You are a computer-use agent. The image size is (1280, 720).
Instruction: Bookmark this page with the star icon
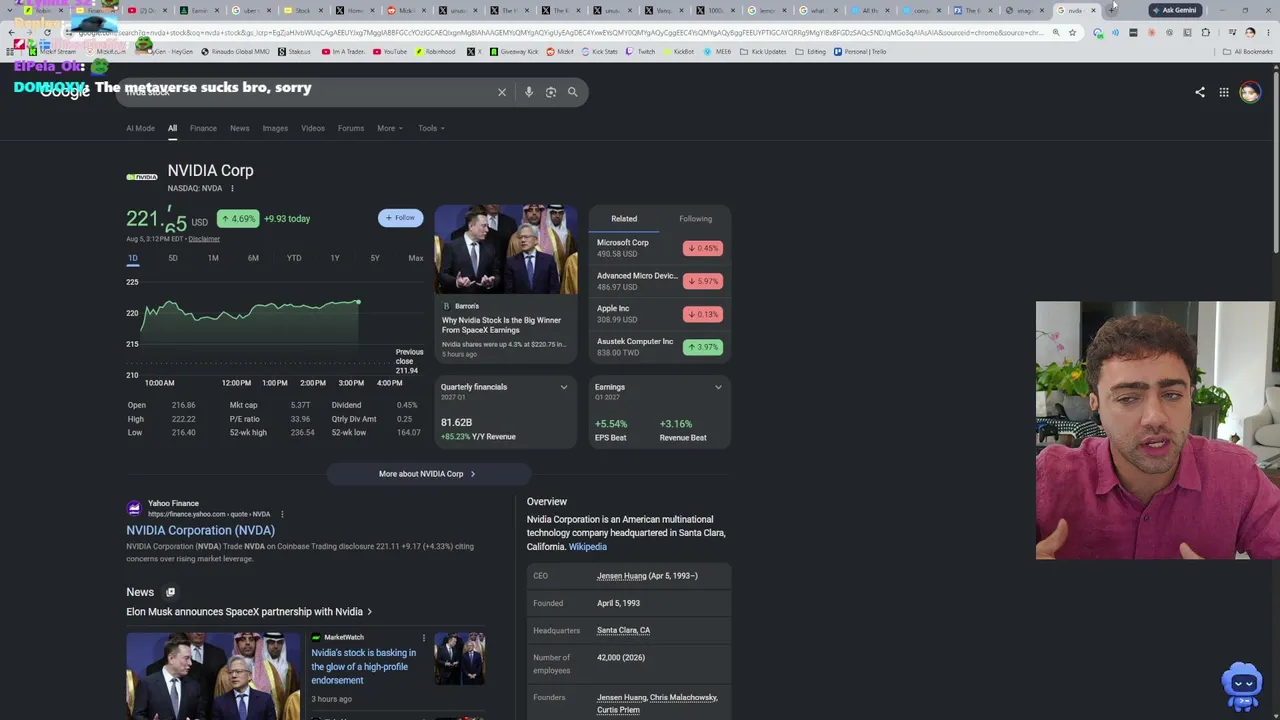coord(1072,33)
